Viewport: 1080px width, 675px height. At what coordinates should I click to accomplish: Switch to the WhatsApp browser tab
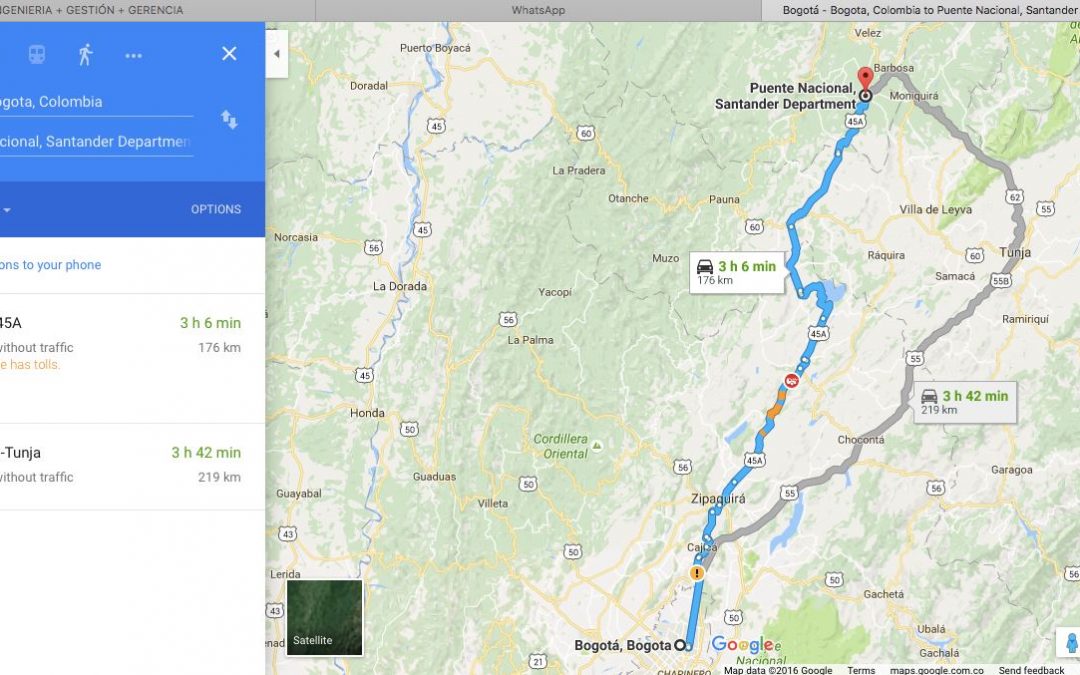point(538,10)
